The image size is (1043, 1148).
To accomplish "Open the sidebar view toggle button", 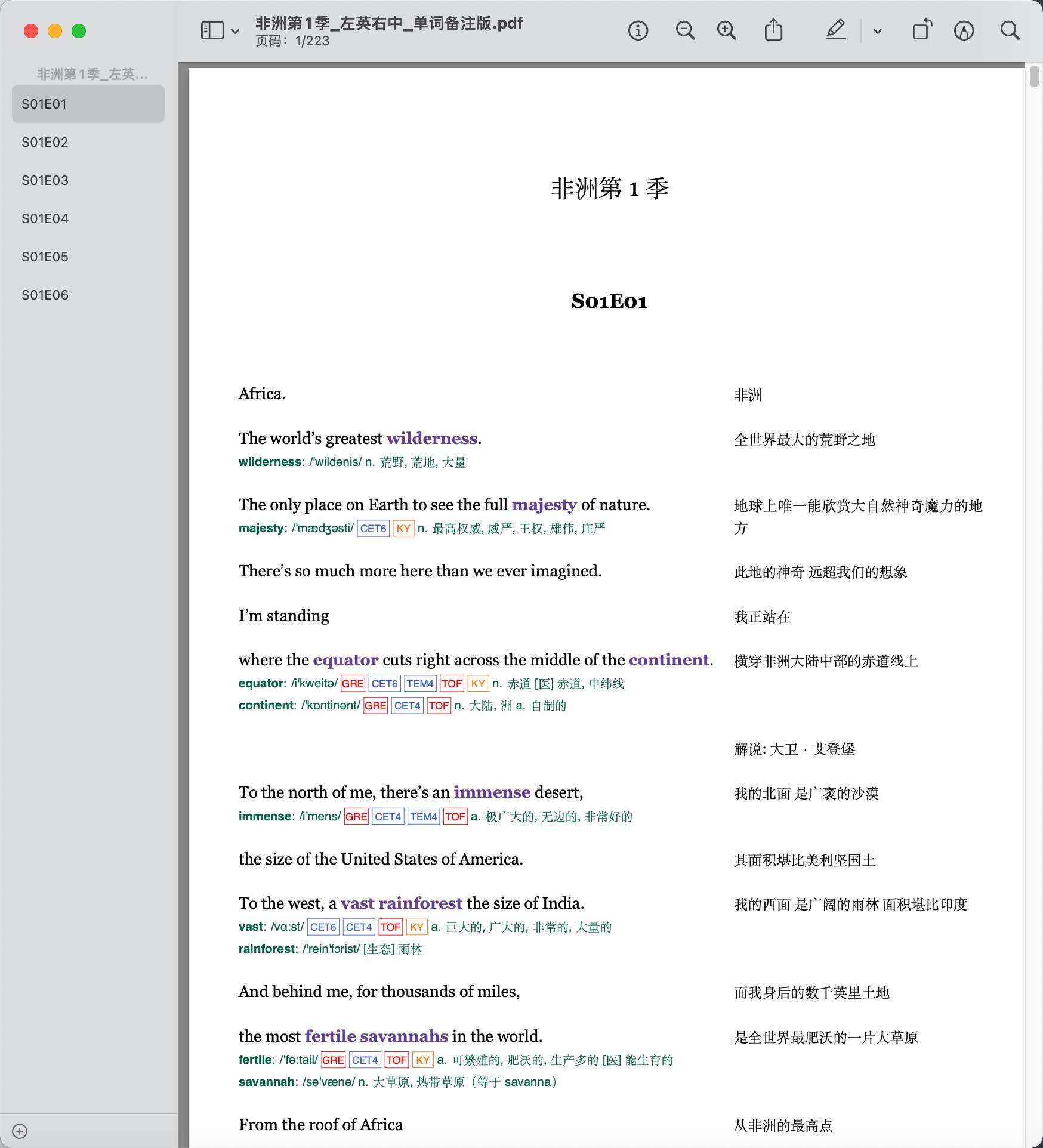I will [212, 30].
